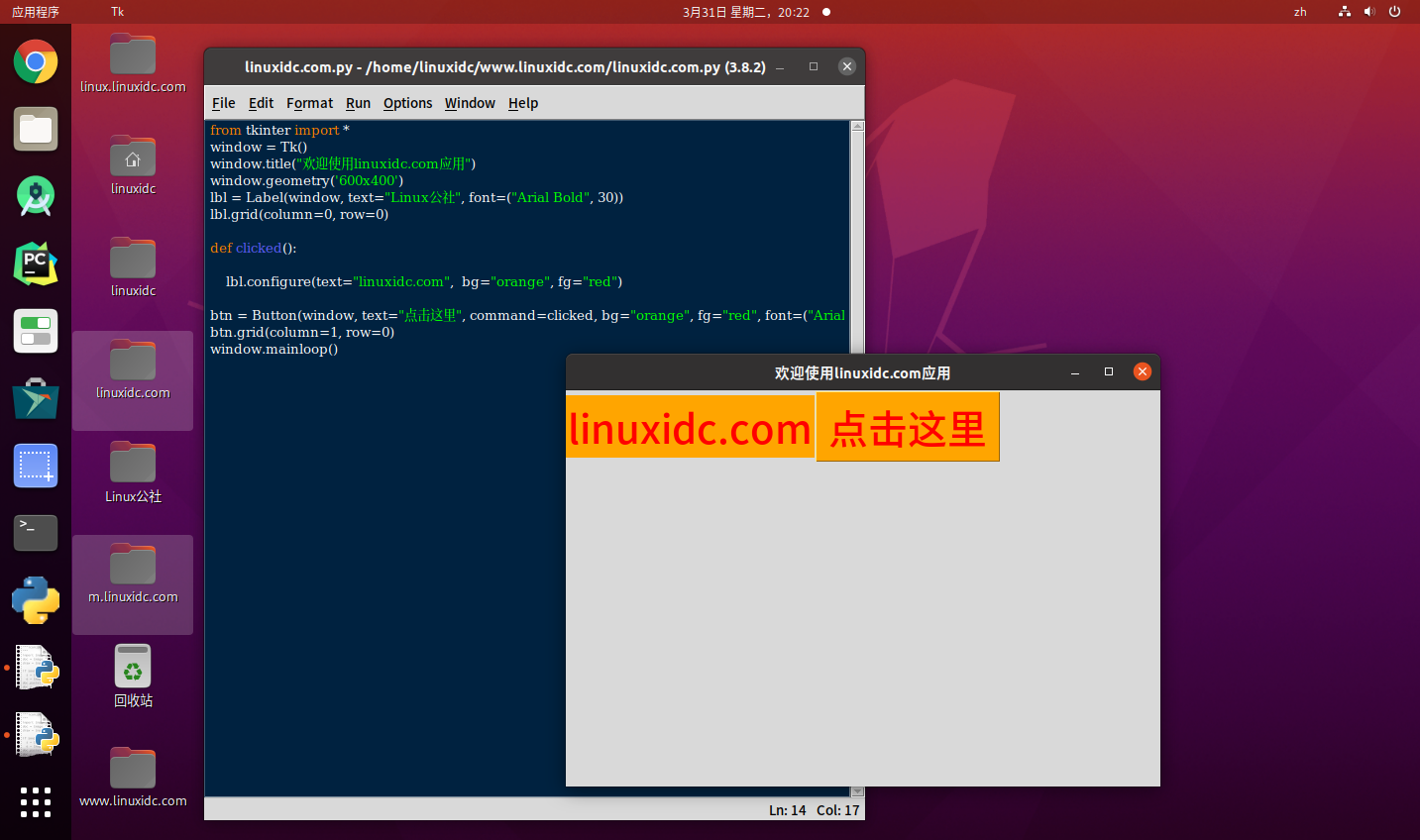Viewport: 1420px width, 840px height.
Task: Click the IDLE scrollbar down arrow
Action: coord(858,791)
